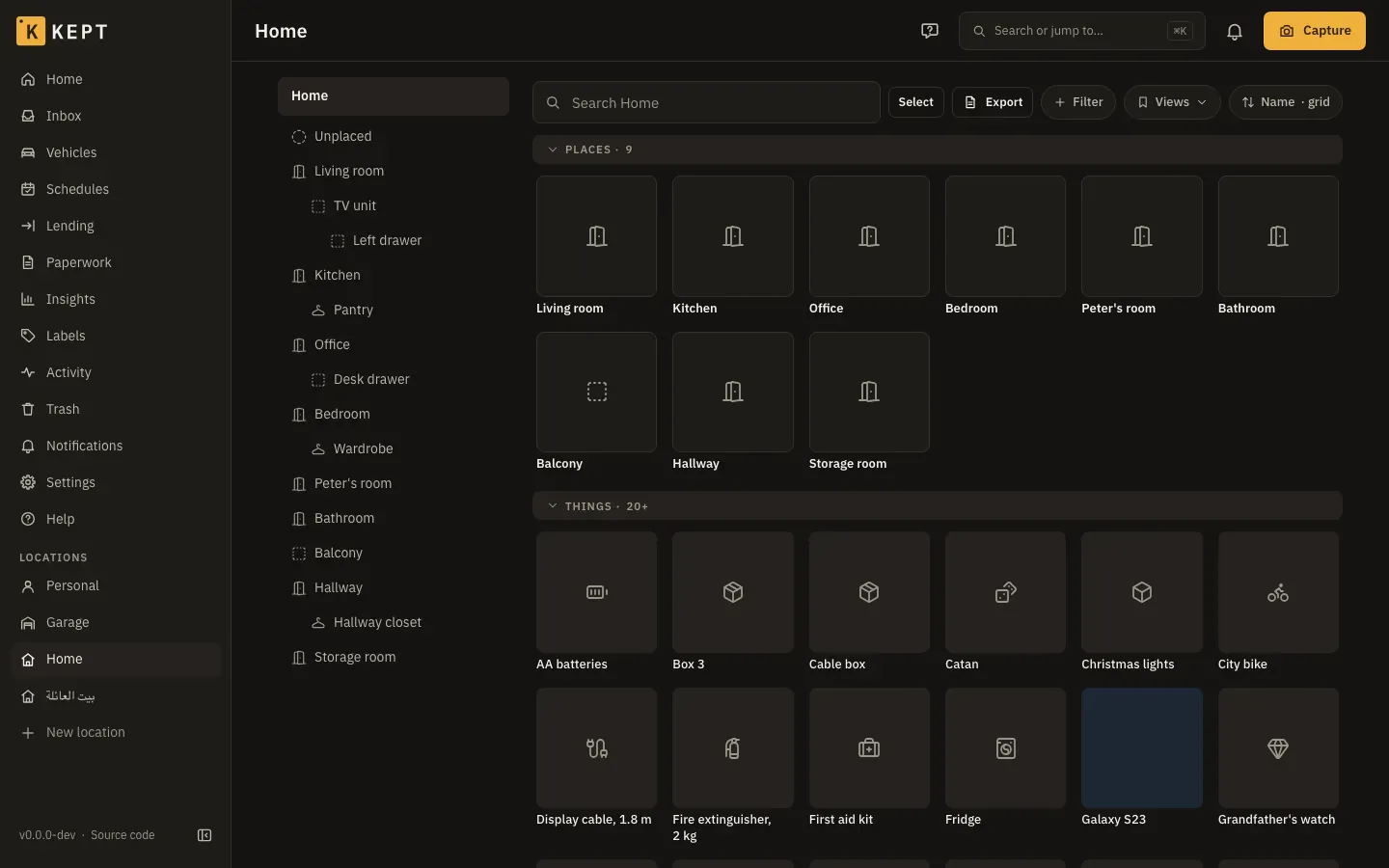The width and height of the screenshot is (1389, 868).
Task: Open the Office place card
Action: [x=869, y=246]
